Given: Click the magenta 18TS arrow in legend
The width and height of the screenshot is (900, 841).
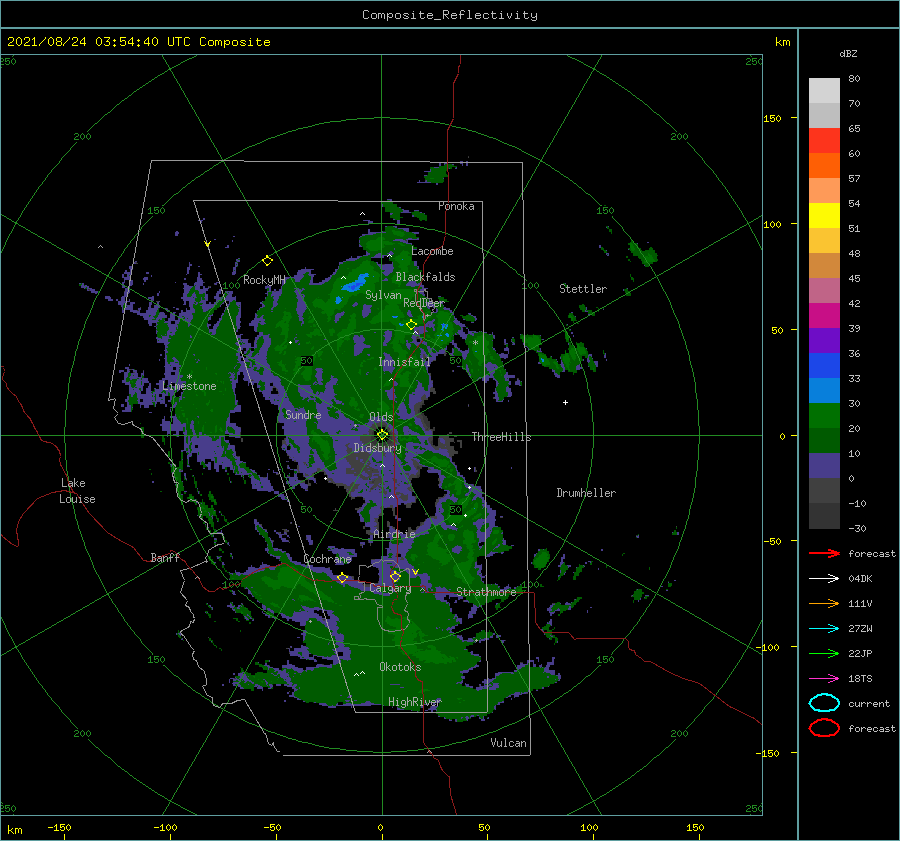Looking at the screenshot, I should click(824, 678).
